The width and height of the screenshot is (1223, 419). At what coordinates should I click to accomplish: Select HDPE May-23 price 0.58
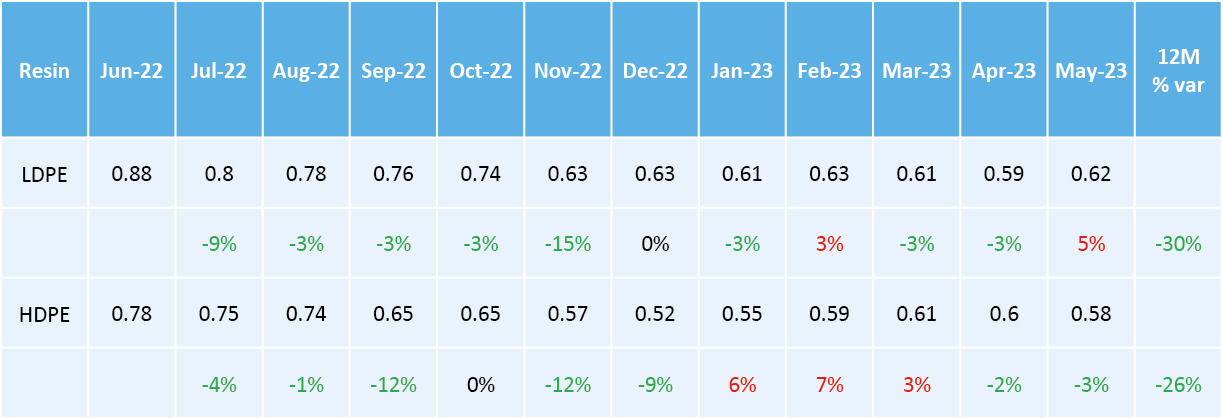[x=1090, y=314]
